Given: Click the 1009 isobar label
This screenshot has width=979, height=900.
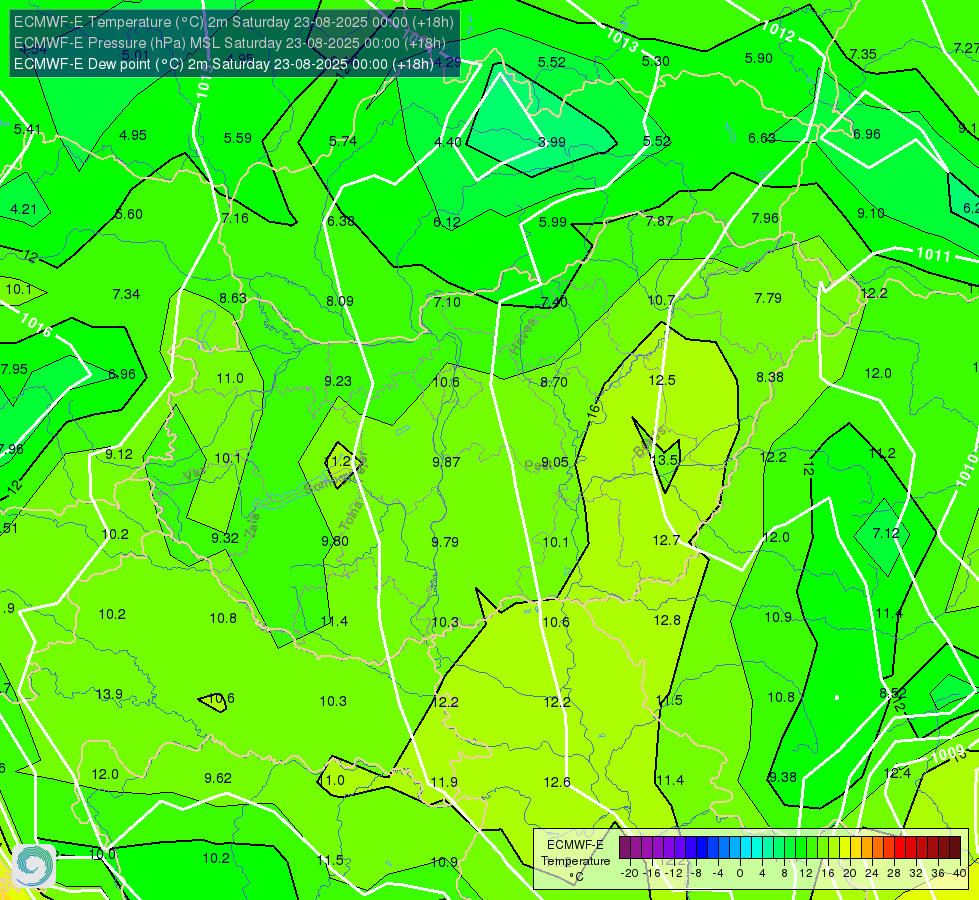Looking at the screenshot, I should [x=948, y=754].
